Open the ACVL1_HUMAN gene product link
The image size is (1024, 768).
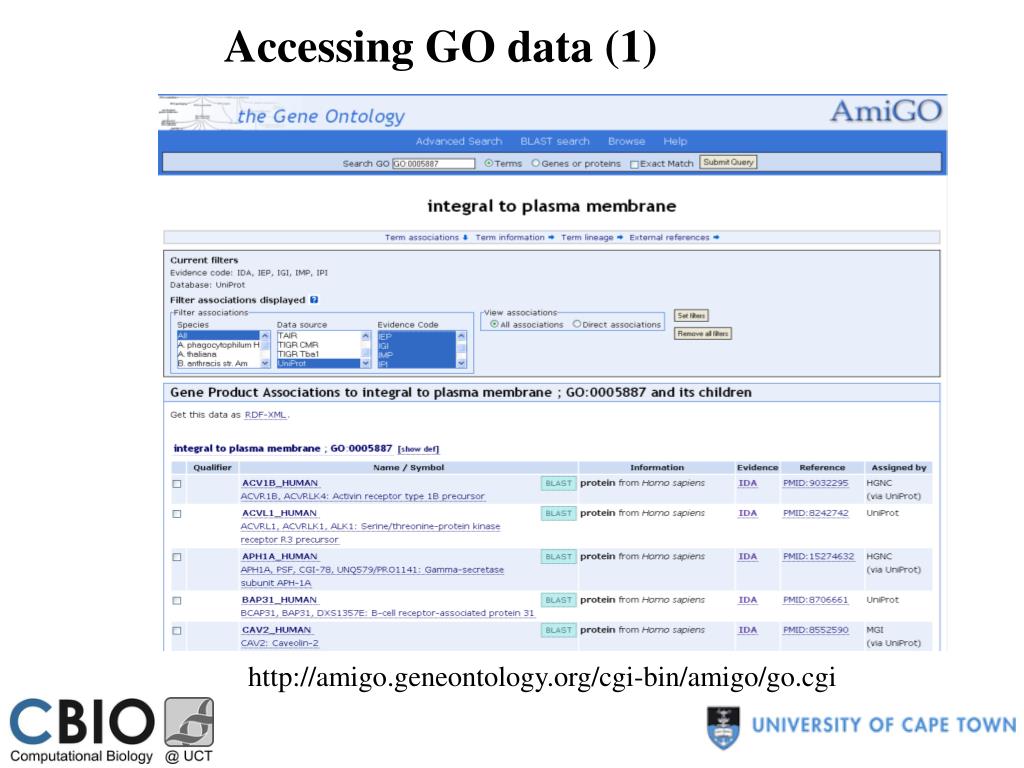(280, 513)
